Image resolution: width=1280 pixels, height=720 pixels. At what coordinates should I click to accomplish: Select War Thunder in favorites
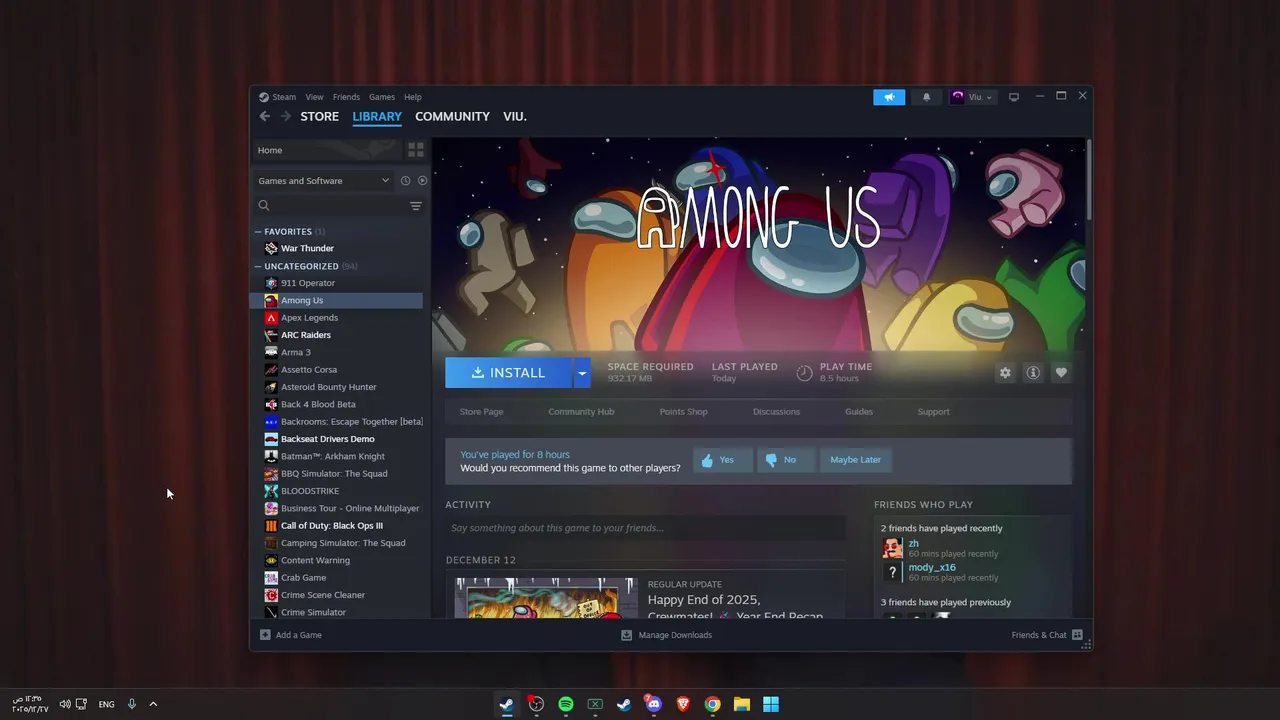tap(337, 248)
